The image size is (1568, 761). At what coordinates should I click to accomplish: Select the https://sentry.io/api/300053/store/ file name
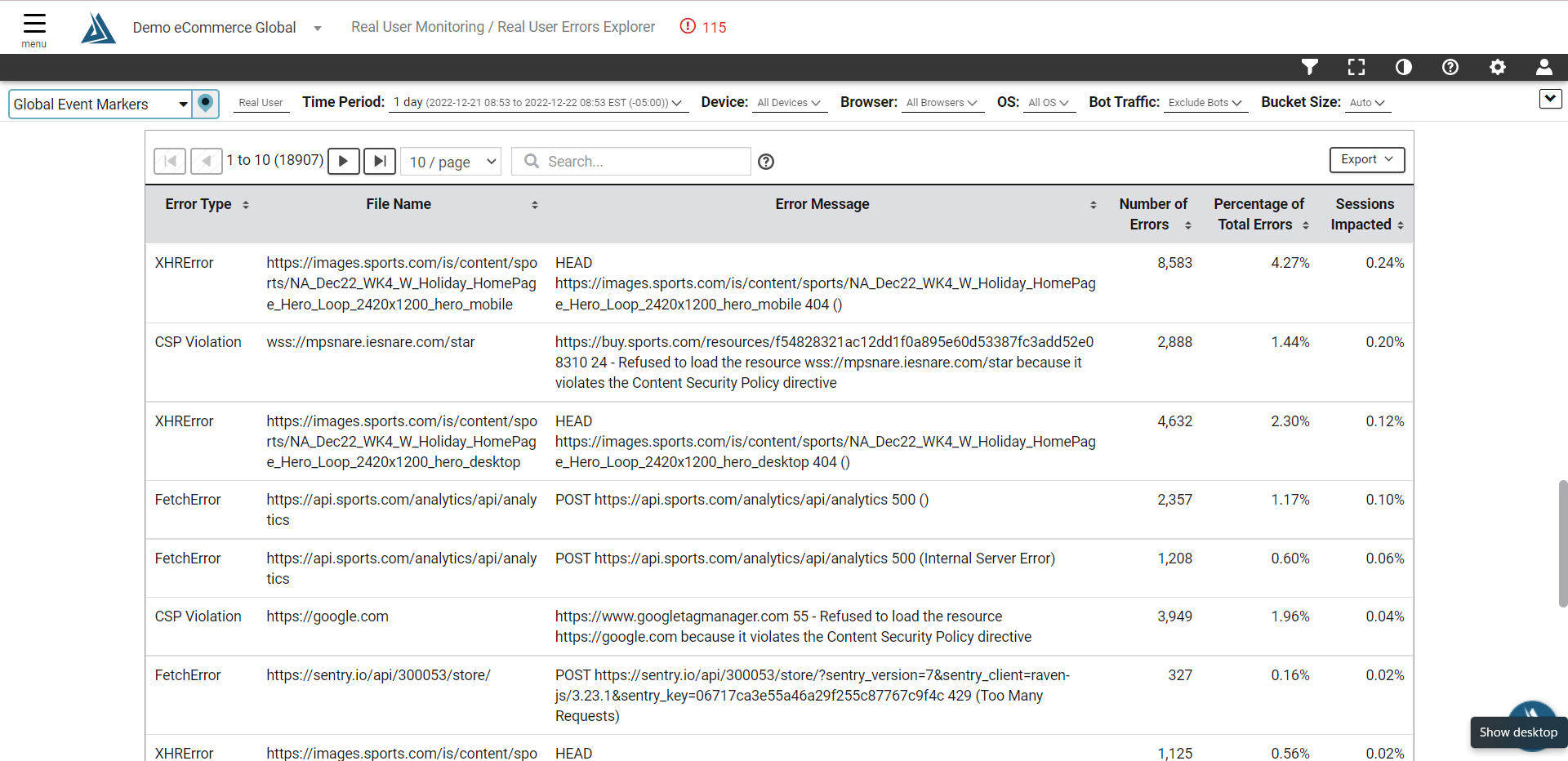click(x=378, y=675)
